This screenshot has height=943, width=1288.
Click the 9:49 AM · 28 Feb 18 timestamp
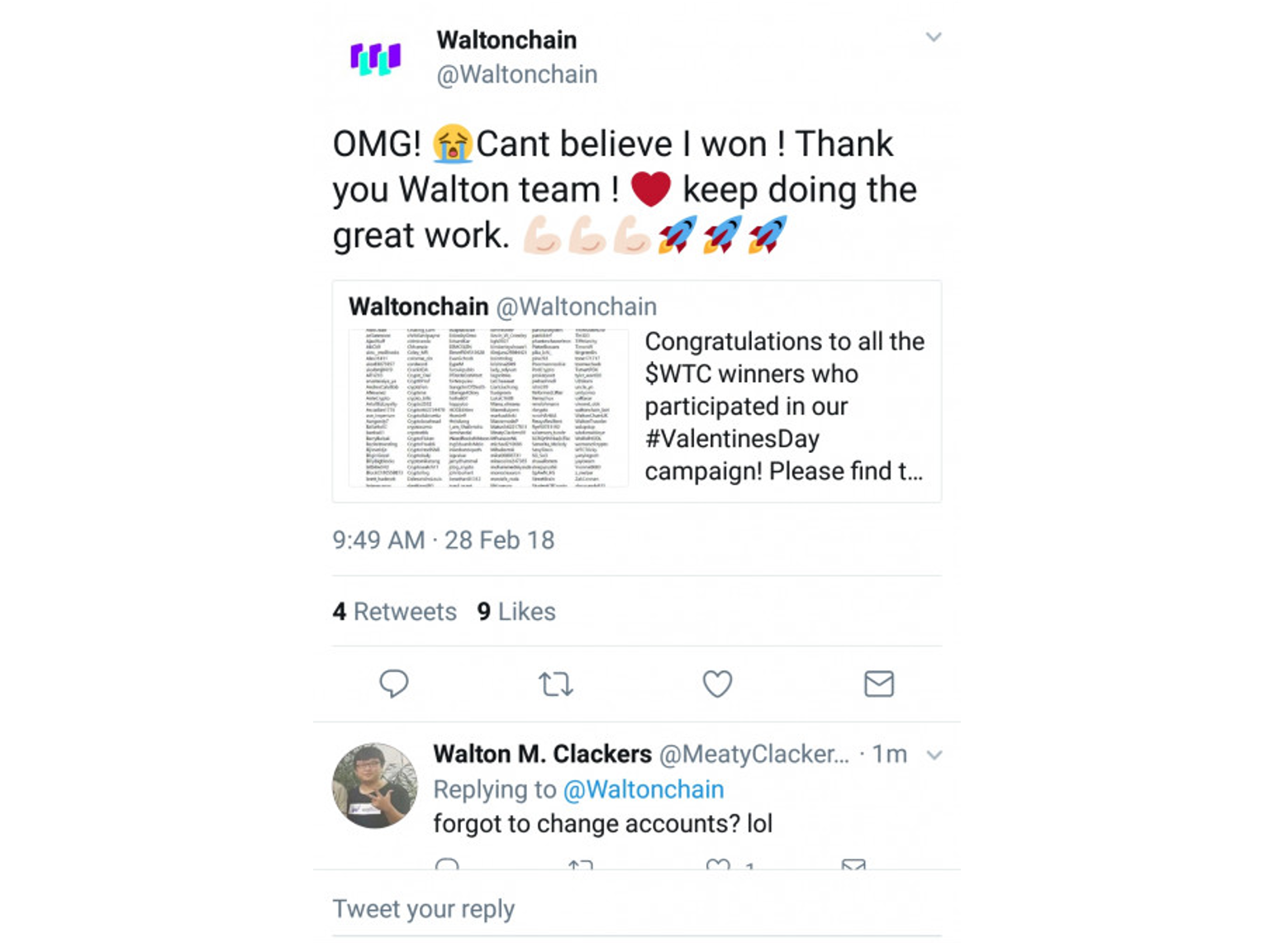[443, 540]
